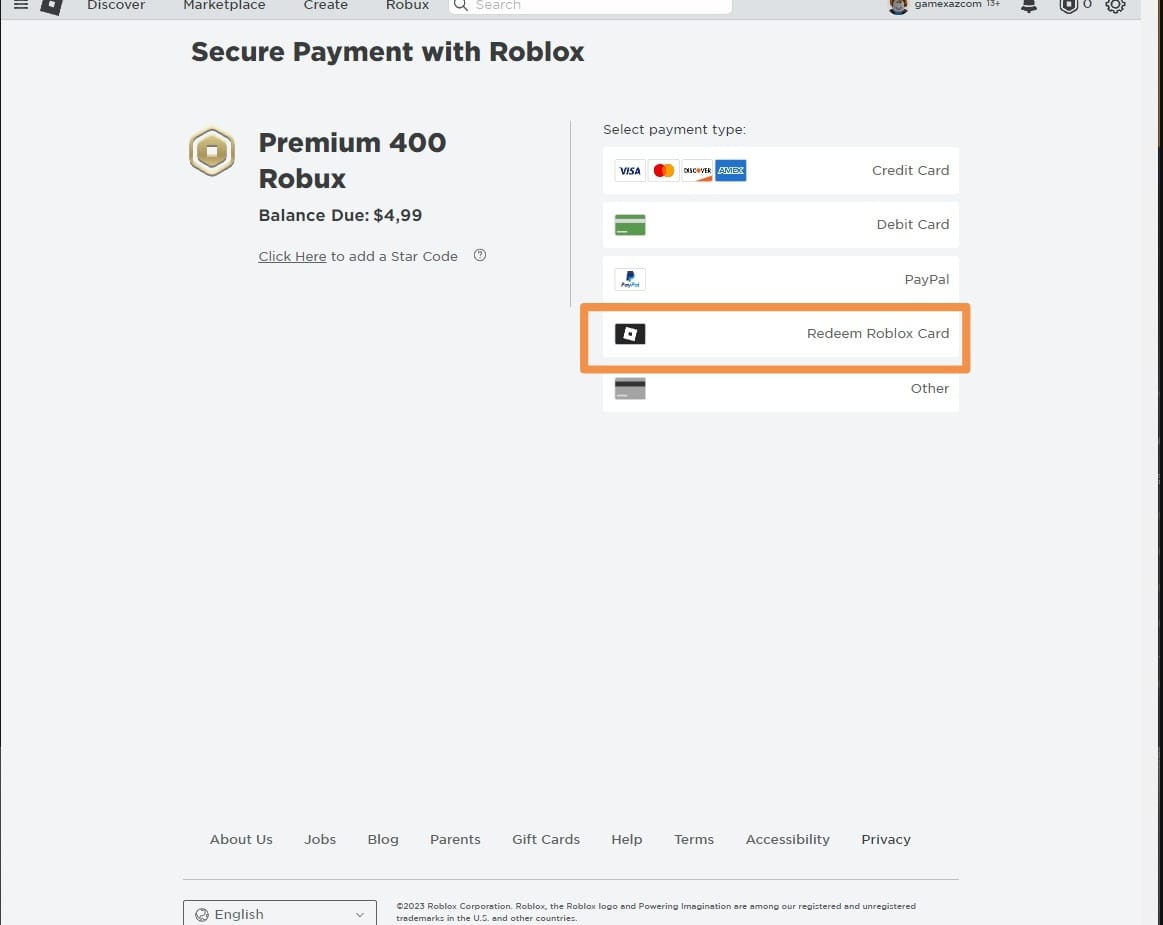Image resolution: width=1163 pixels, height=925 pixels.
Task: Select Credit Card payment type
Action: click(780, 171)
